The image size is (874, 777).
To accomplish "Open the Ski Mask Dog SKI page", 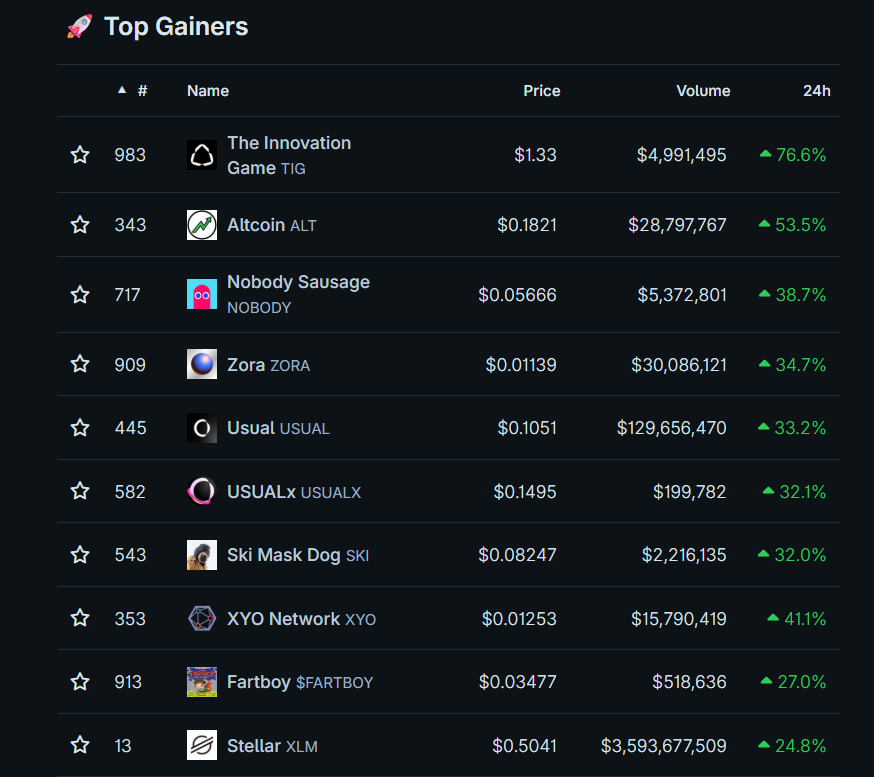I will [x=298, y=555].
